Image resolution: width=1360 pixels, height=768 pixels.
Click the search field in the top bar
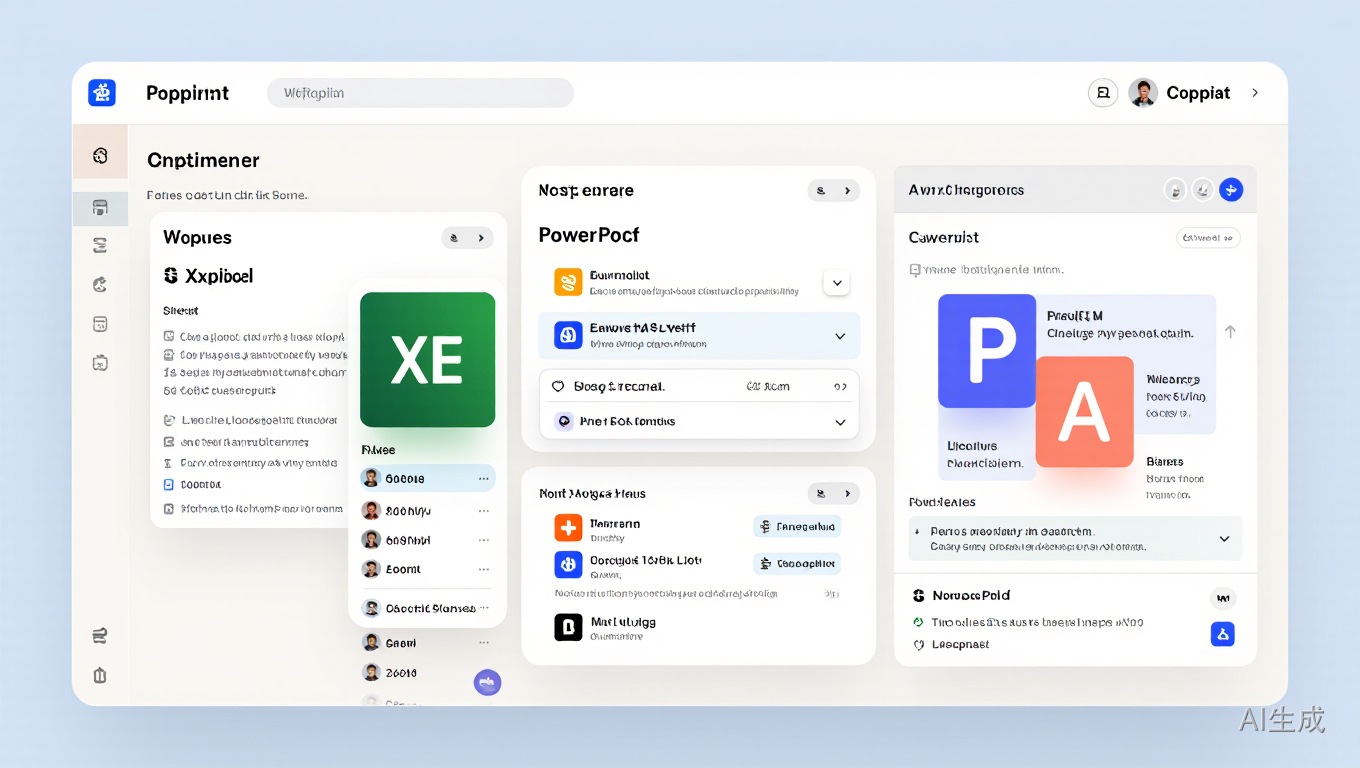coord(420,93)
